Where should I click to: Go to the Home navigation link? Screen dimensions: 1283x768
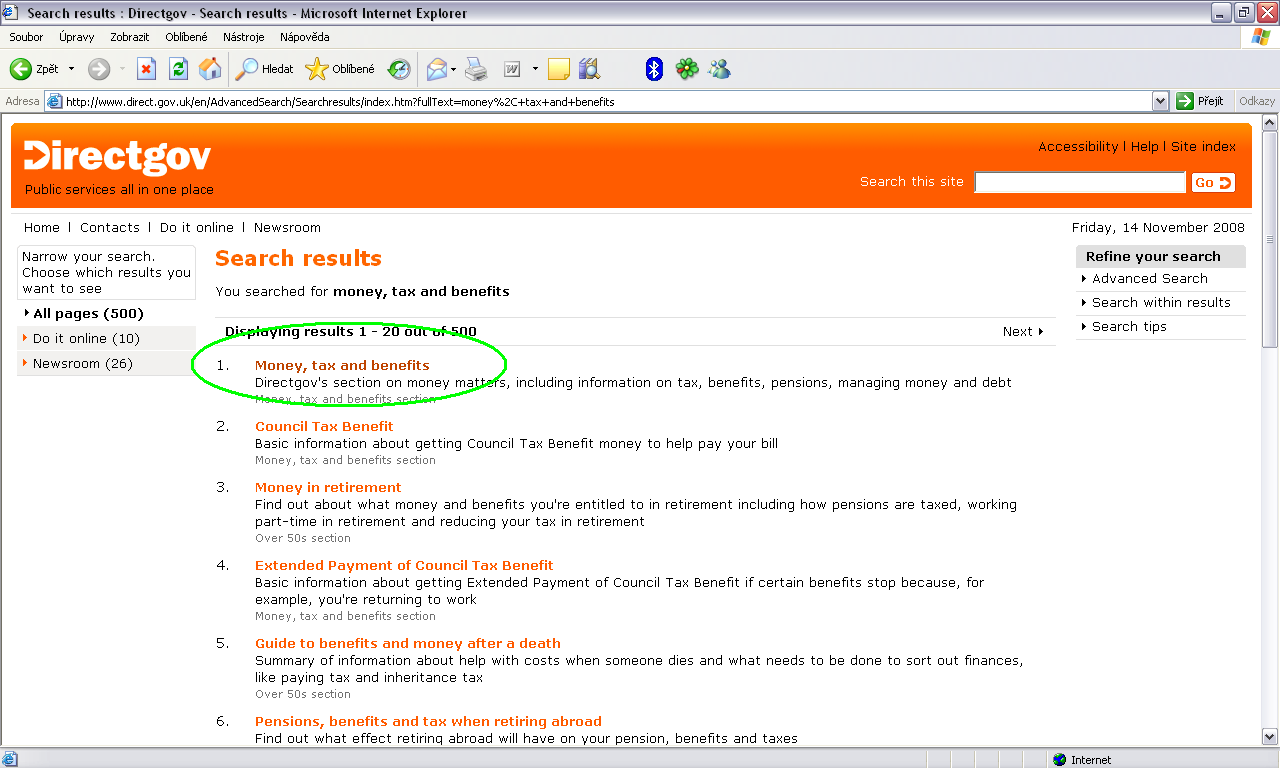(x=42, y=227)
